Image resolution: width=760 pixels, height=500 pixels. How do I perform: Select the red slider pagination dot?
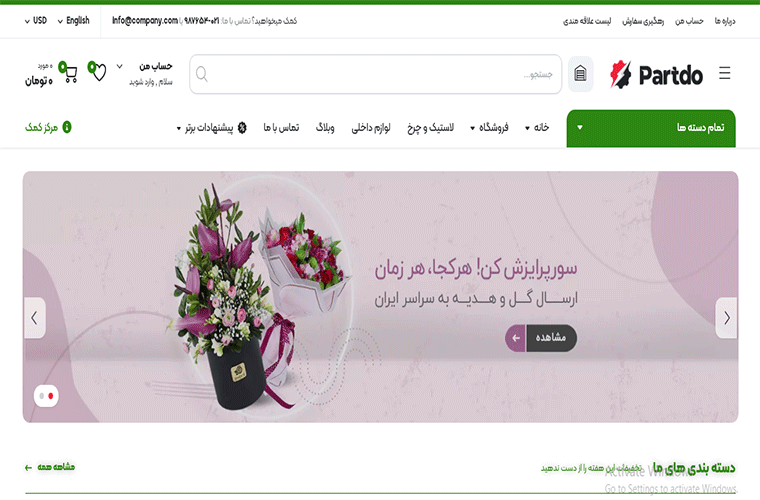tap(51, 396)
